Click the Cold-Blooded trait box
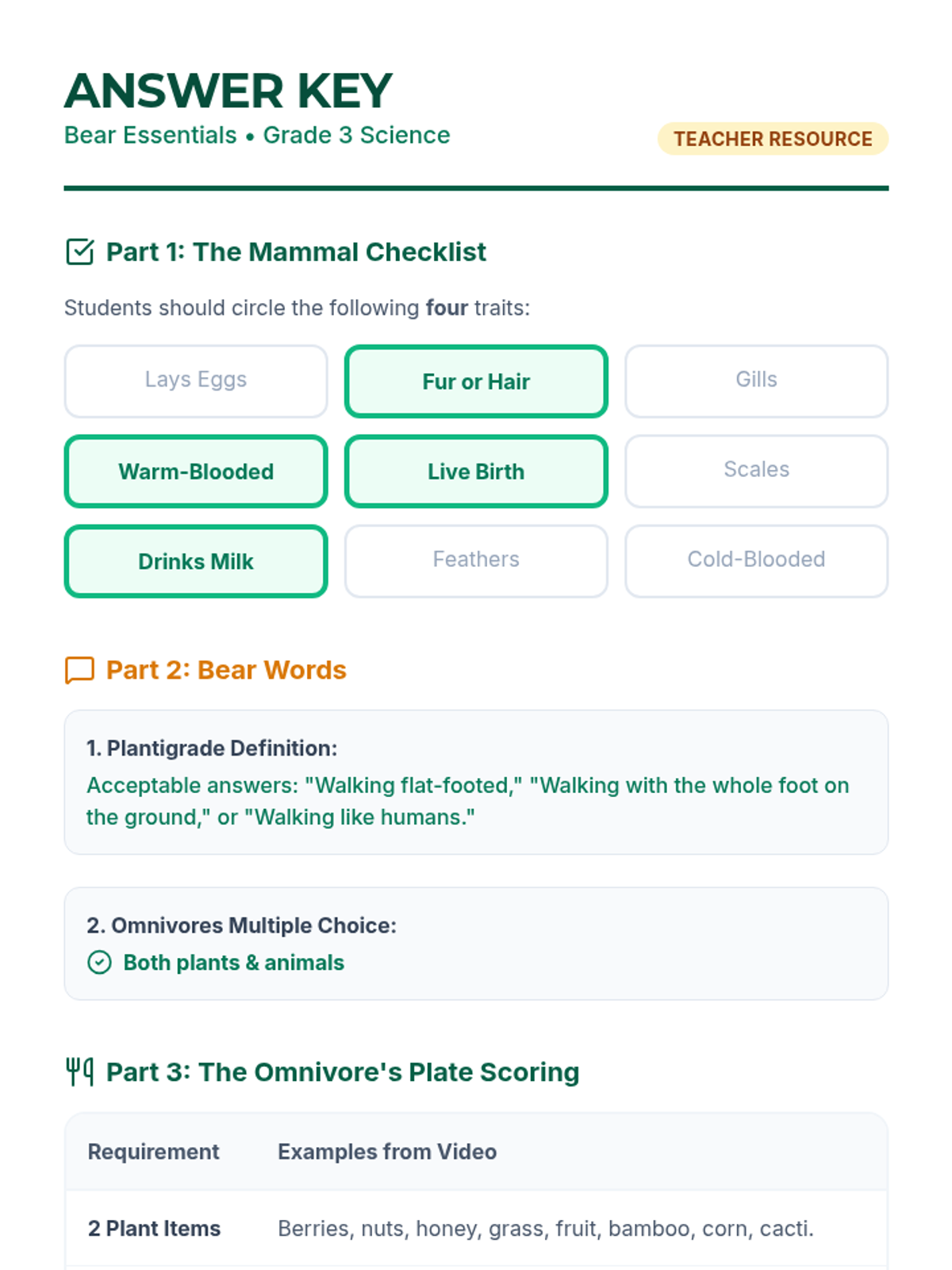 (756, 560)
